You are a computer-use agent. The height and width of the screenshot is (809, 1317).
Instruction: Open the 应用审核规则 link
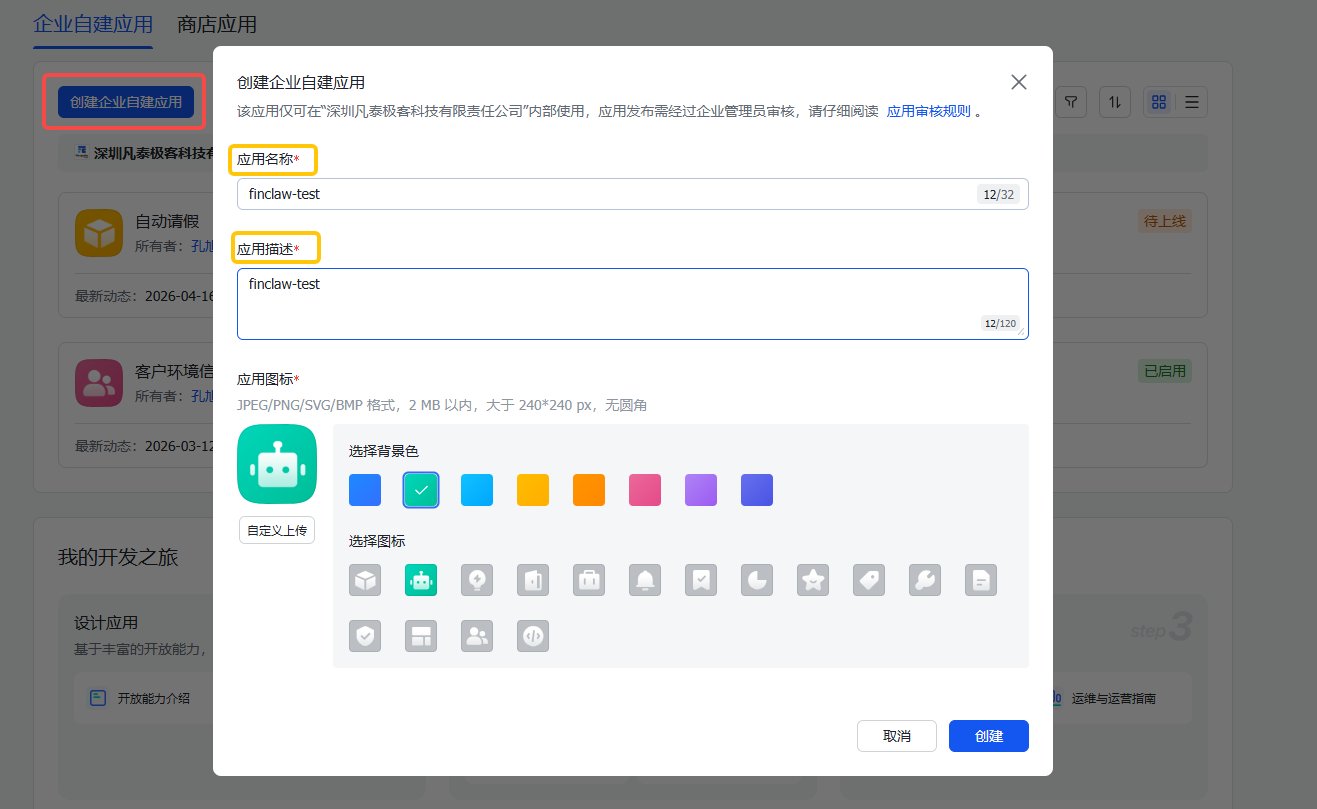tap(928, 111)
